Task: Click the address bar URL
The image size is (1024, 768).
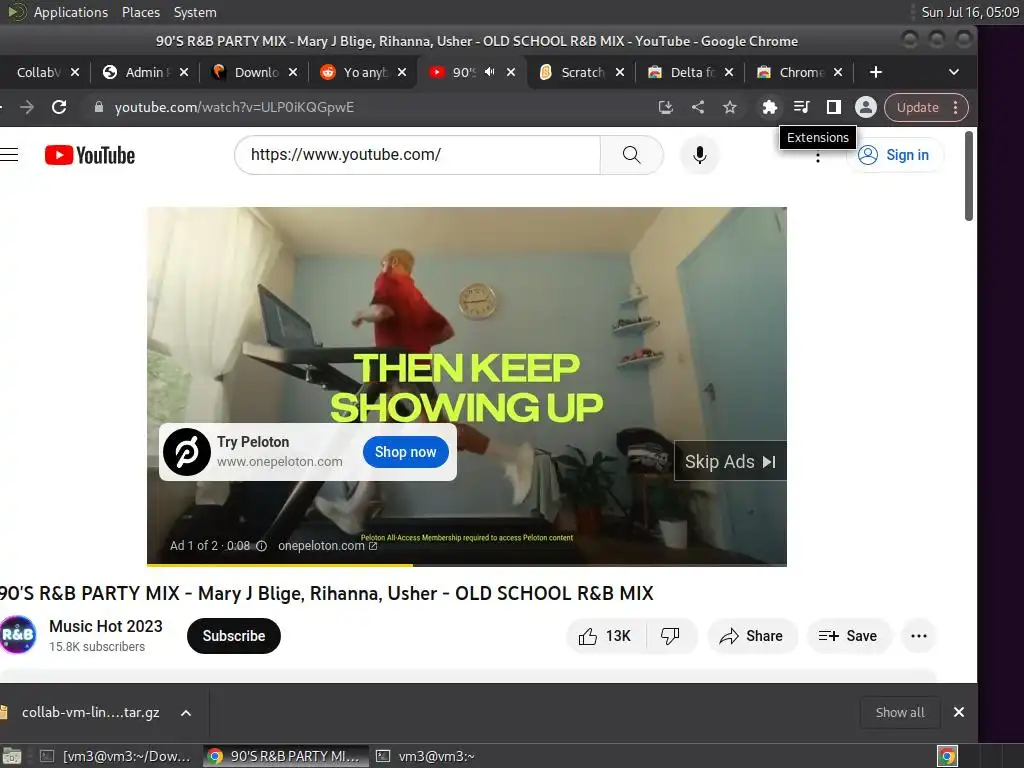Action: click(234, 107)
